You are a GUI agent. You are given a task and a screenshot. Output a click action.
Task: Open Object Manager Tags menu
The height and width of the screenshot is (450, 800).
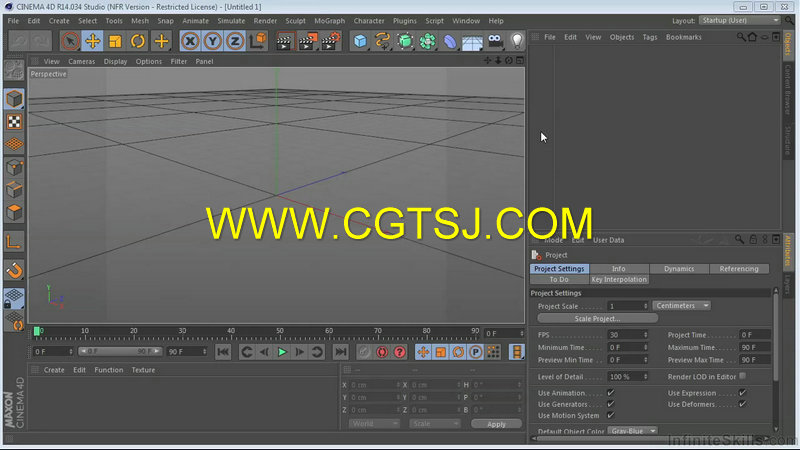pyautogui.click(x=649, y=37)
